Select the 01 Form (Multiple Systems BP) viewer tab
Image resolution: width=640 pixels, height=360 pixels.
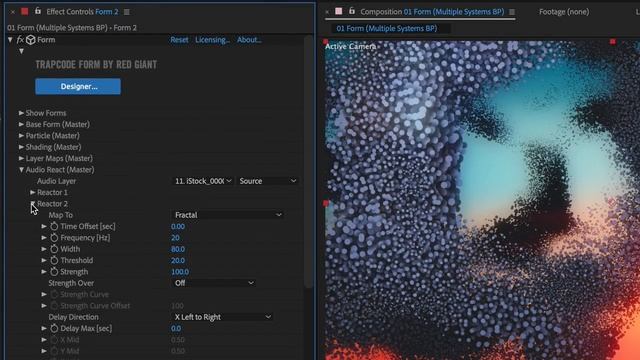tap(387, 28)
